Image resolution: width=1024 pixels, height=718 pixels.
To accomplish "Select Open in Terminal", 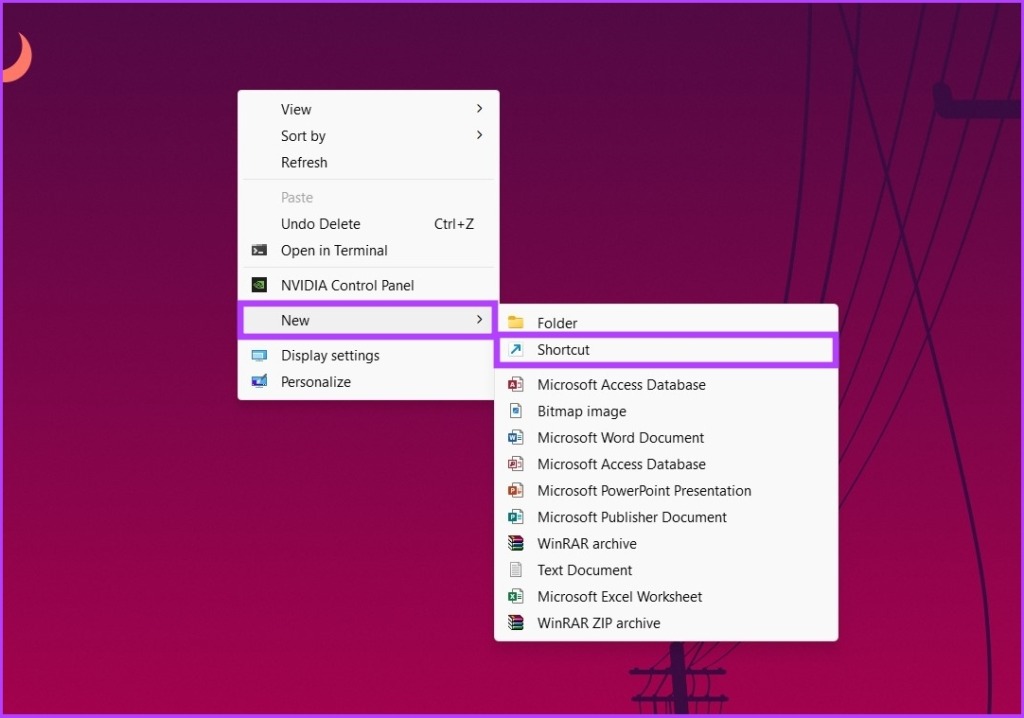I will [x=368, y=250].
